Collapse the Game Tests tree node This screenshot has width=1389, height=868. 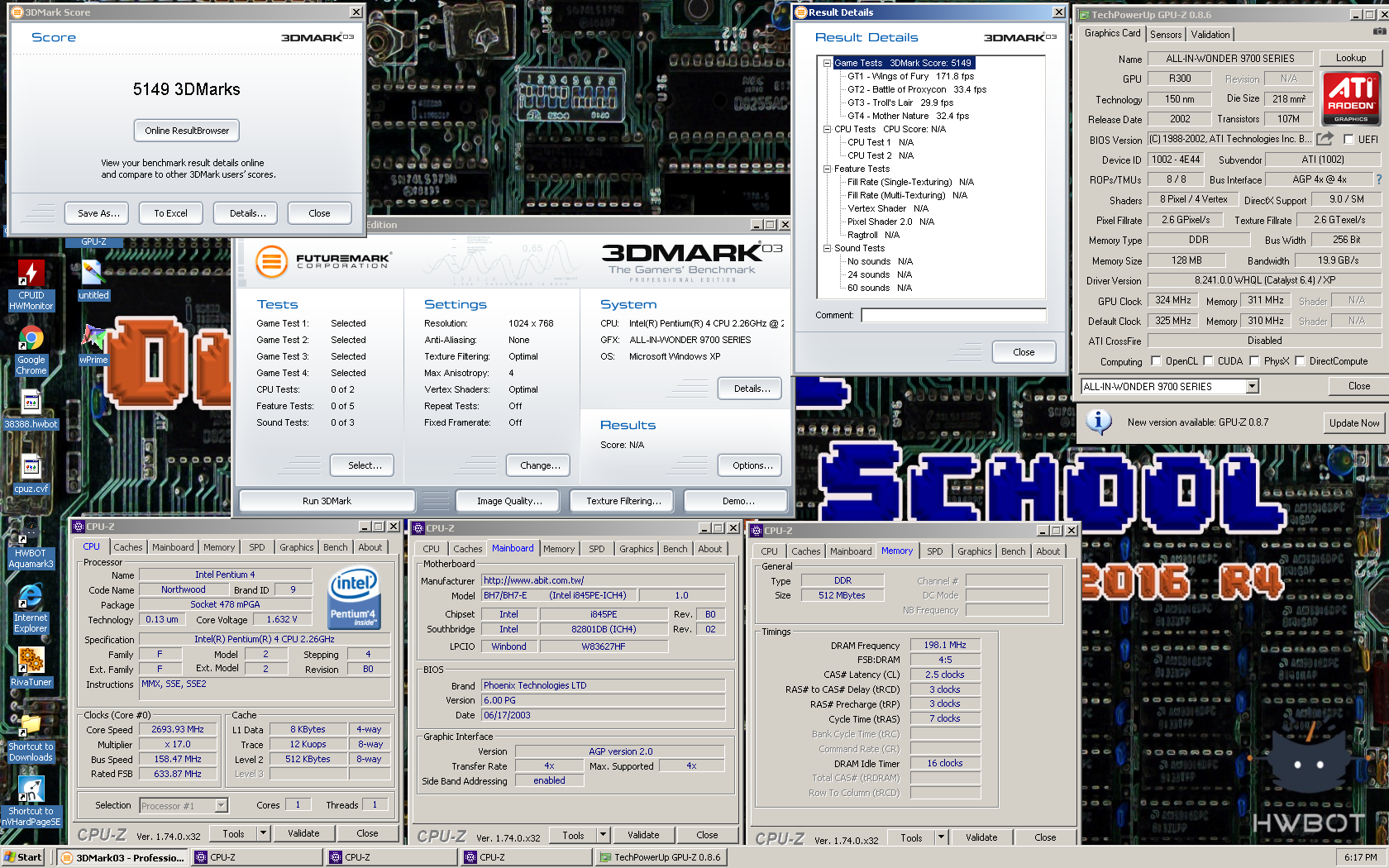(827, 63)
